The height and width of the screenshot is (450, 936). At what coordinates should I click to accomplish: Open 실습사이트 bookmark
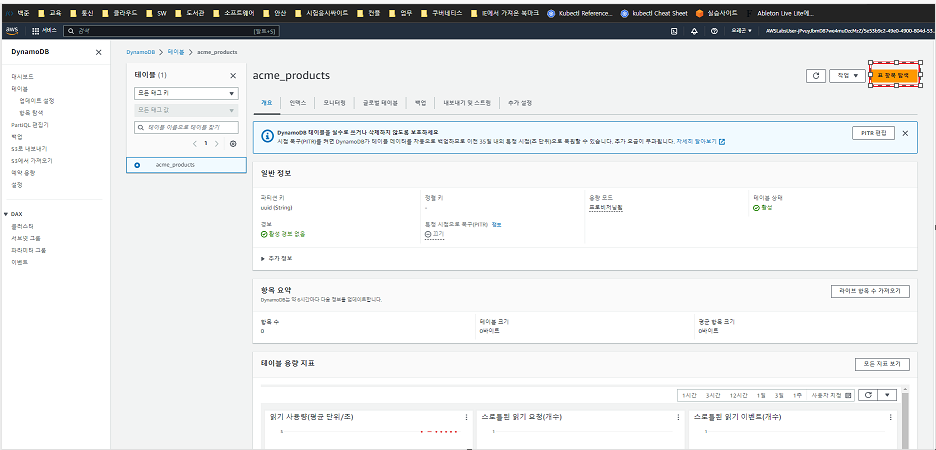716,13
